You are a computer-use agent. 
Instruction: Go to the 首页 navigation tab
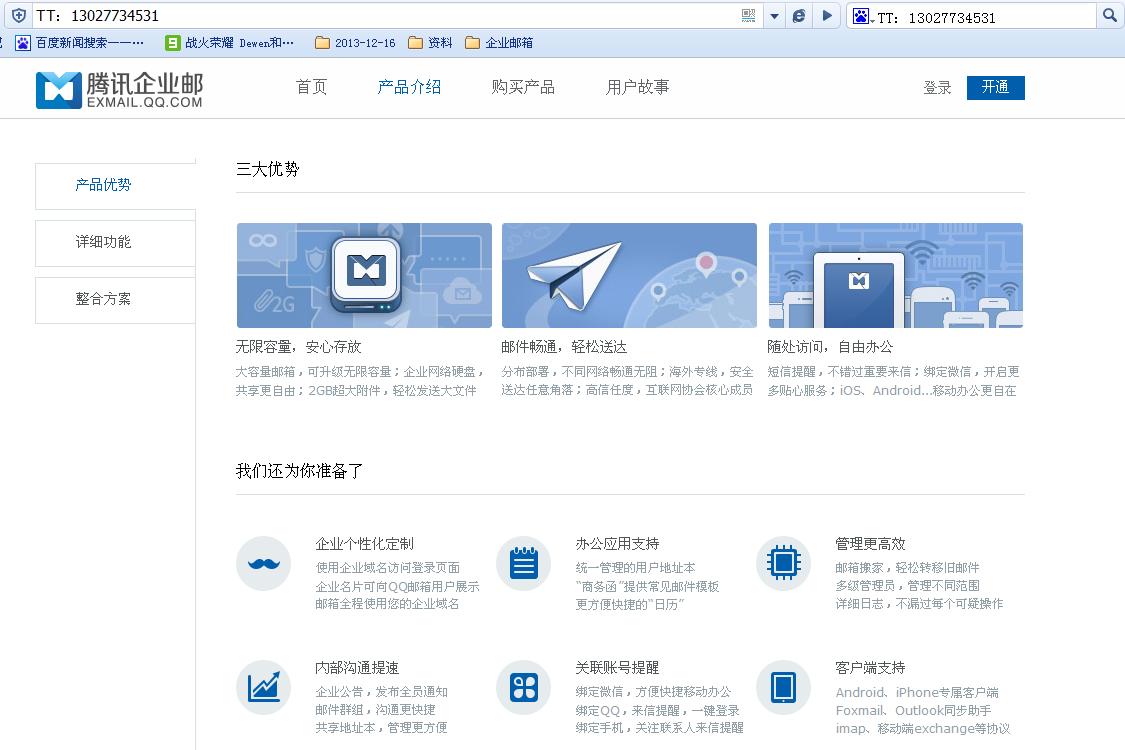[x=311, y=87]
